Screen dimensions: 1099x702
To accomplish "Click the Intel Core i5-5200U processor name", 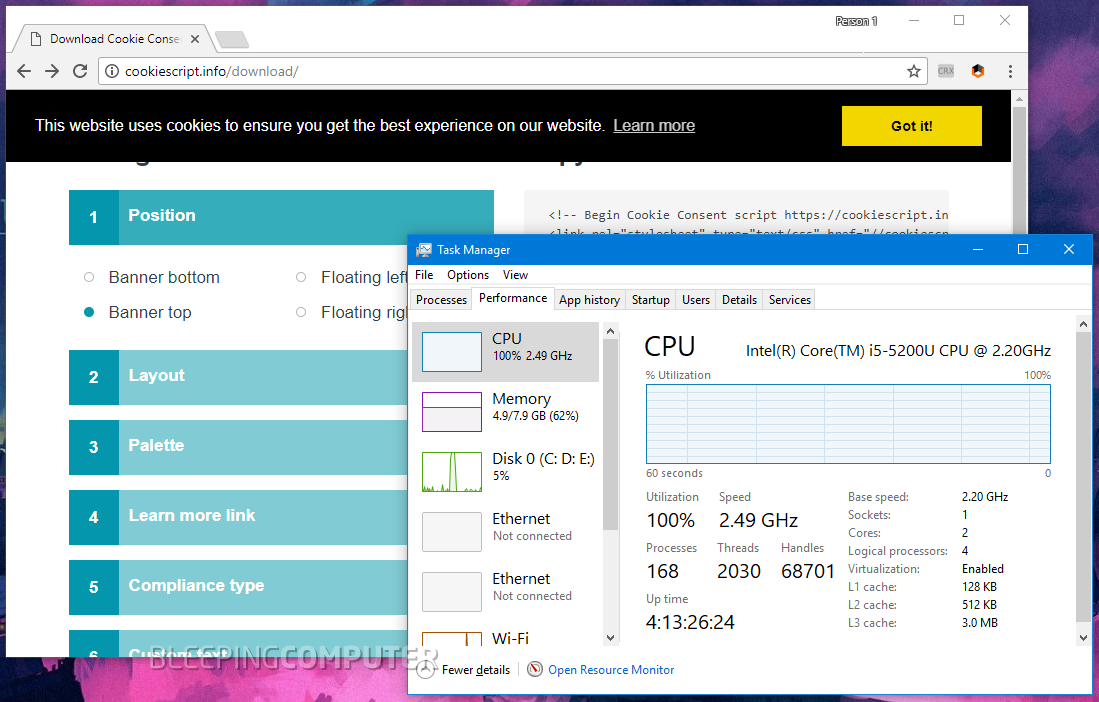I will pyautogui.click(x=898, y=350).
